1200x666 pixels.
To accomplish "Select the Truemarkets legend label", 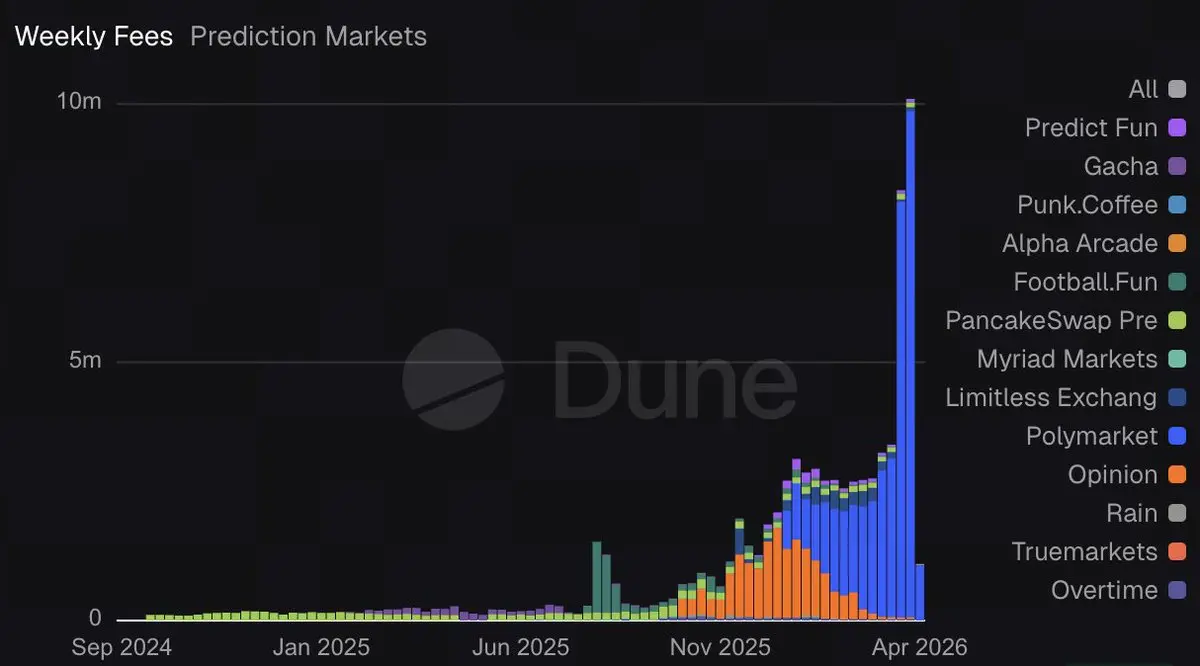I will pos(1085,552).
